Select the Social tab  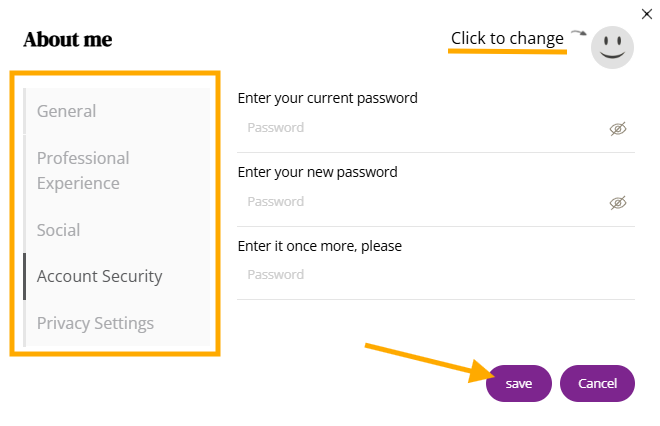pos(58,230)
